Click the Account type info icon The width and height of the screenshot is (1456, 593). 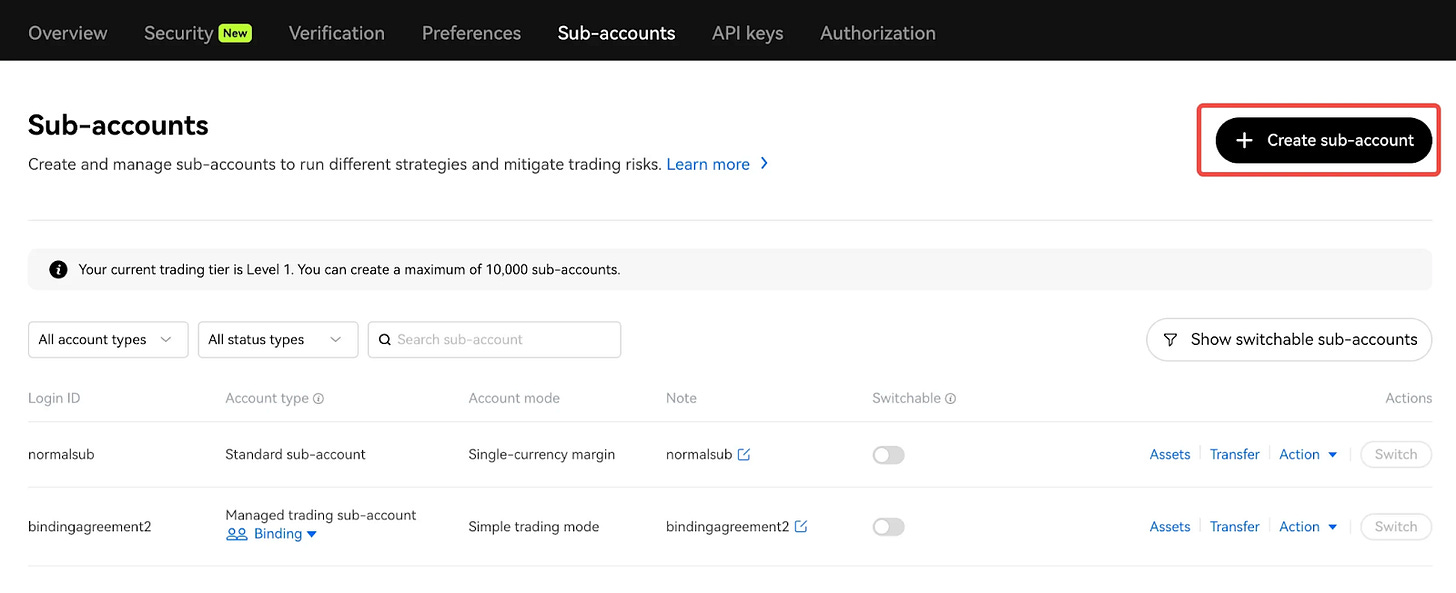tap(319, 399)
